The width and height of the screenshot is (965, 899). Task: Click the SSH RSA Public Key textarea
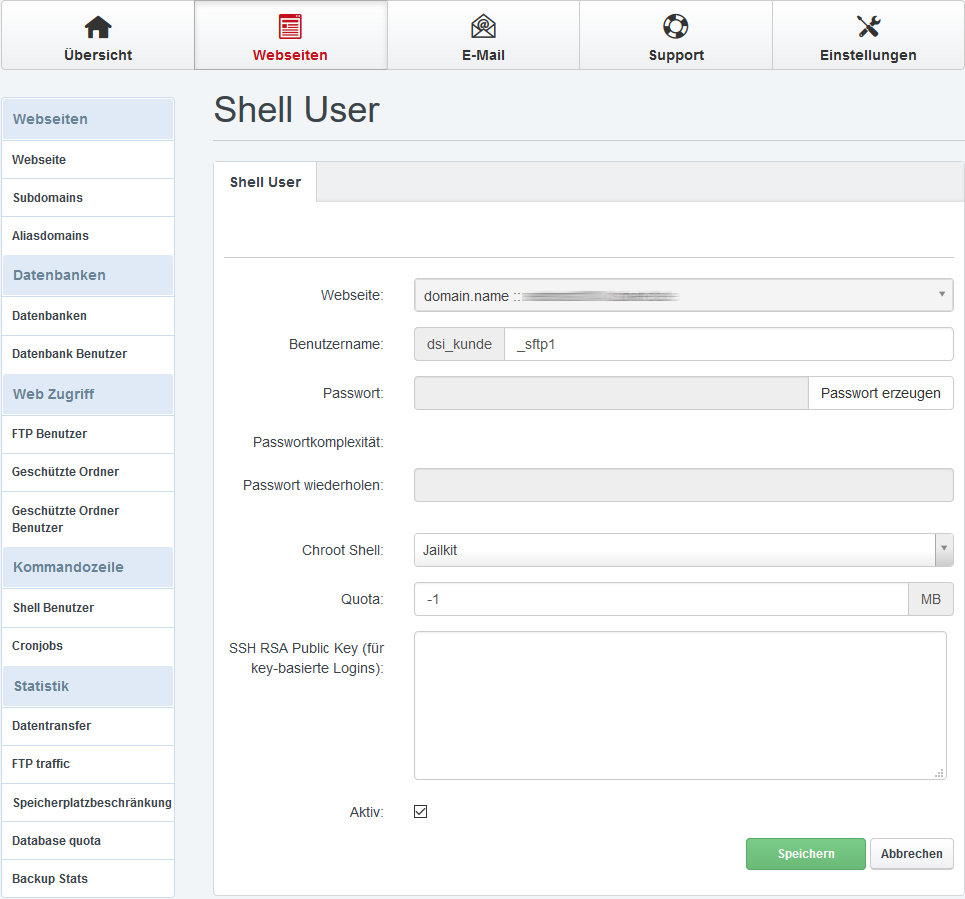[x=680, y=705]
